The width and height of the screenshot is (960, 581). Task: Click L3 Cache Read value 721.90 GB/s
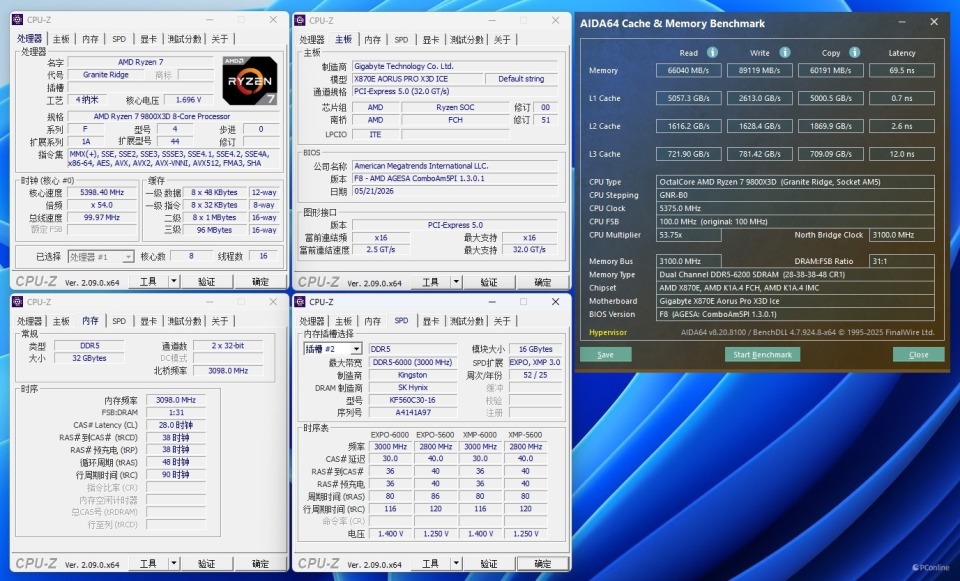688,154
